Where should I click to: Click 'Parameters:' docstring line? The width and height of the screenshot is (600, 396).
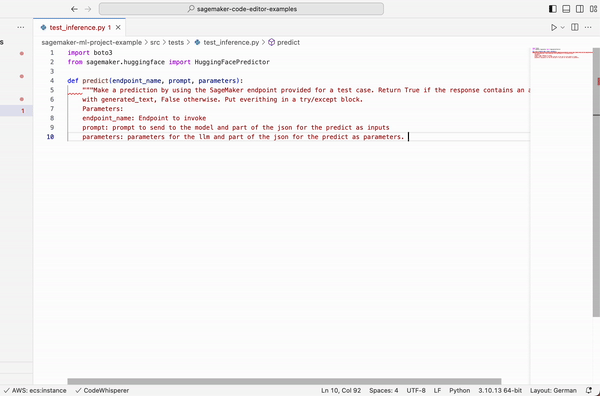tap(103, 109)
